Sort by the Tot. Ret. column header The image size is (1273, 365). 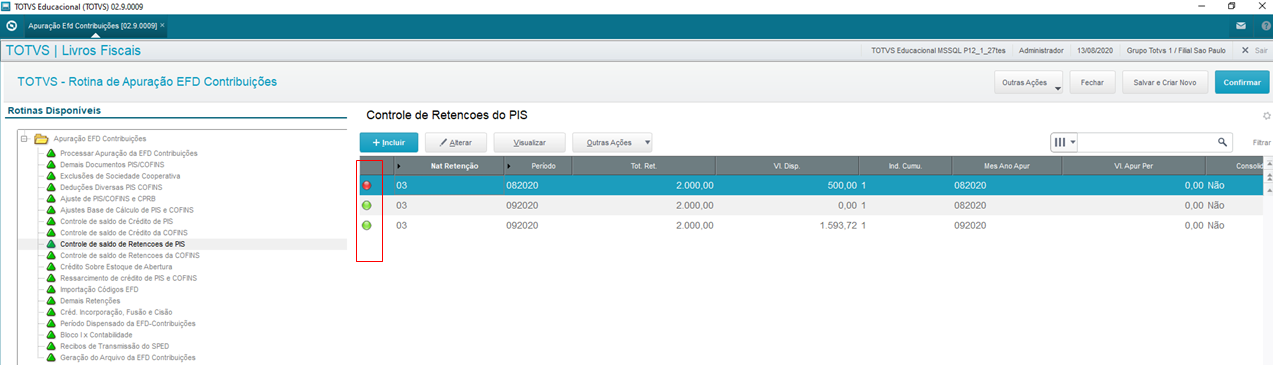pos(643,165)
